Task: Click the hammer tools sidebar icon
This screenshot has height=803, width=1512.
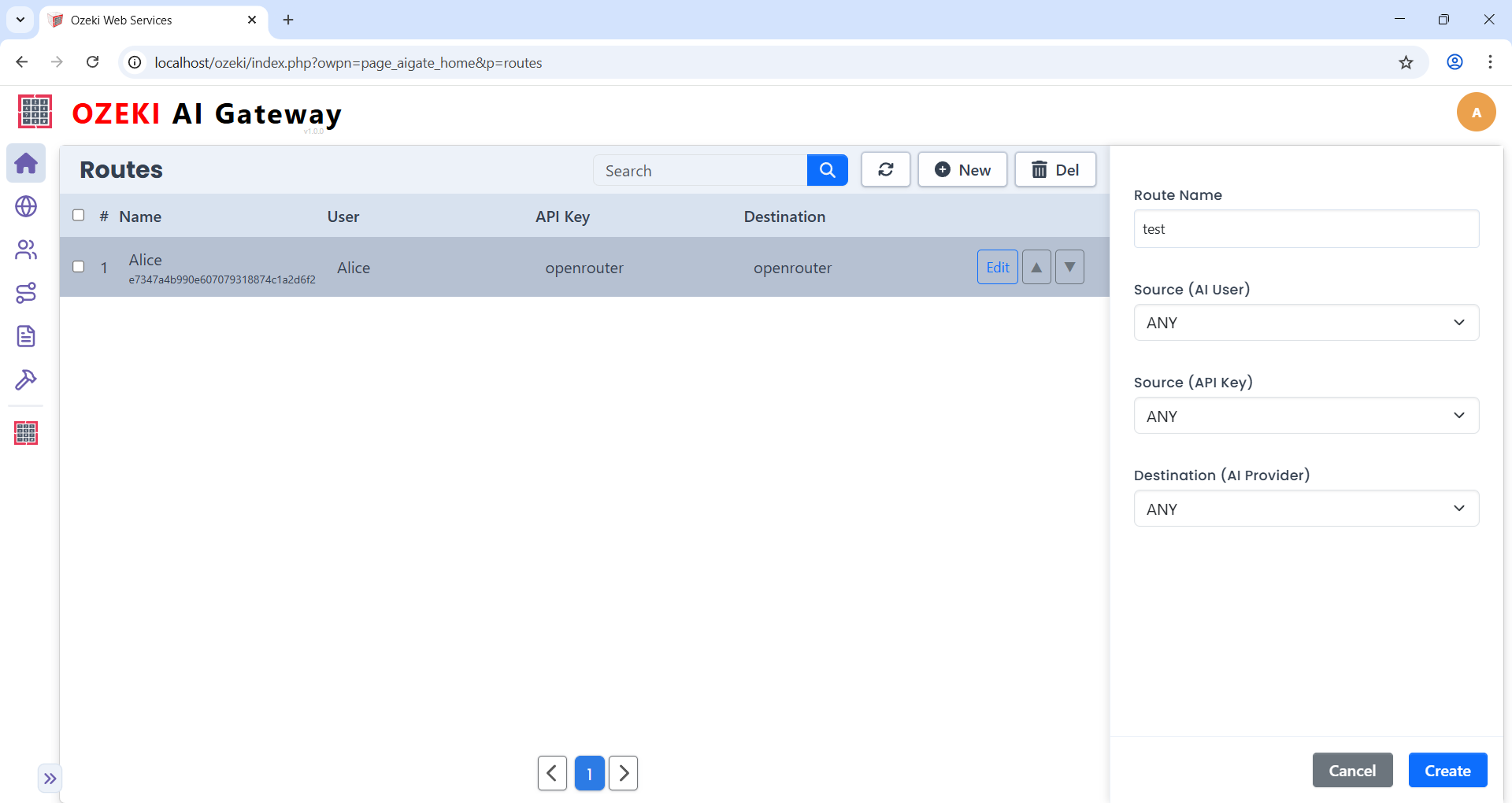Action: pos(26,379)
